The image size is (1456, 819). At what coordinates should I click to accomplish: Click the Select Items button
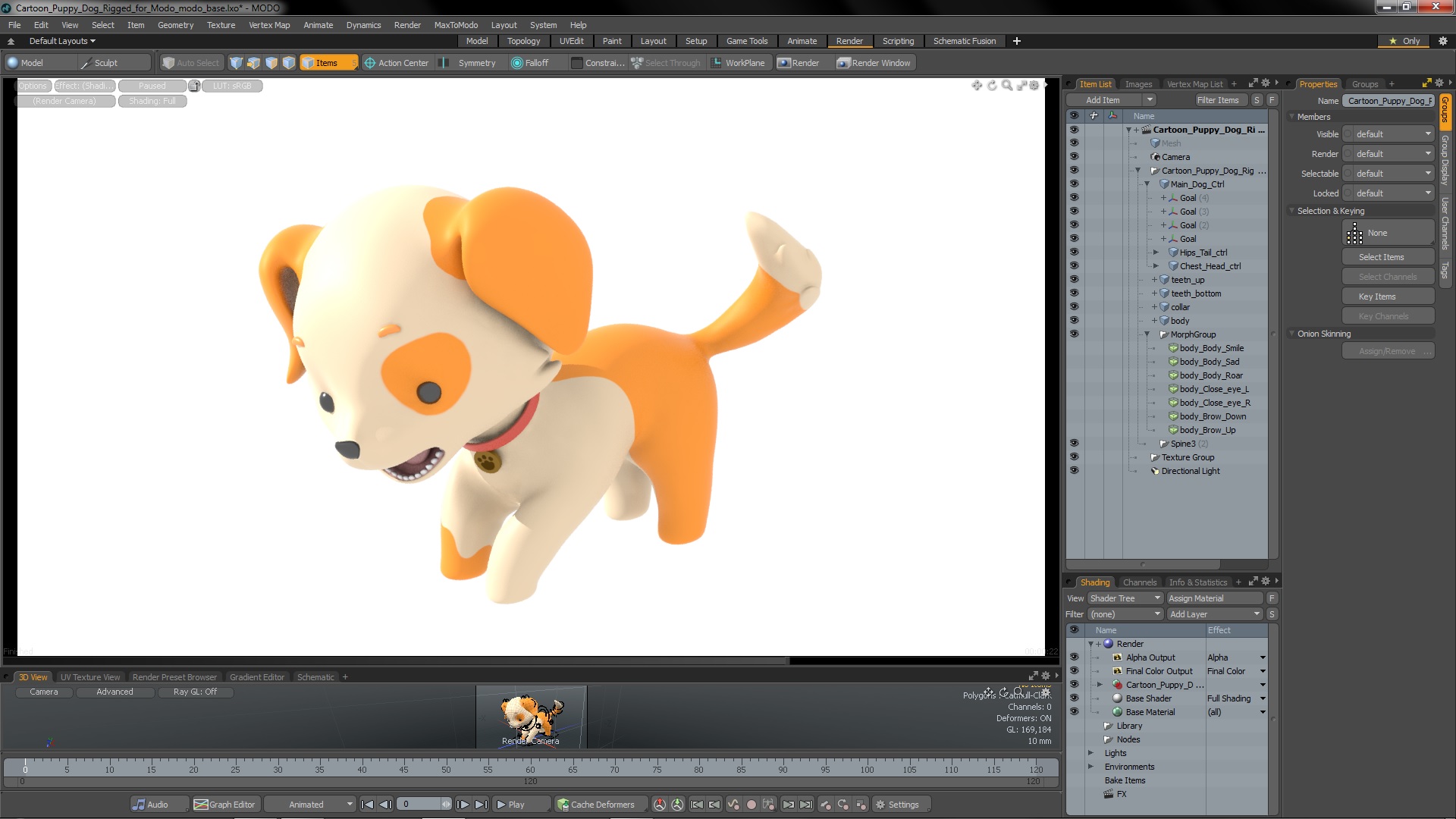(x=1388, y=257)
